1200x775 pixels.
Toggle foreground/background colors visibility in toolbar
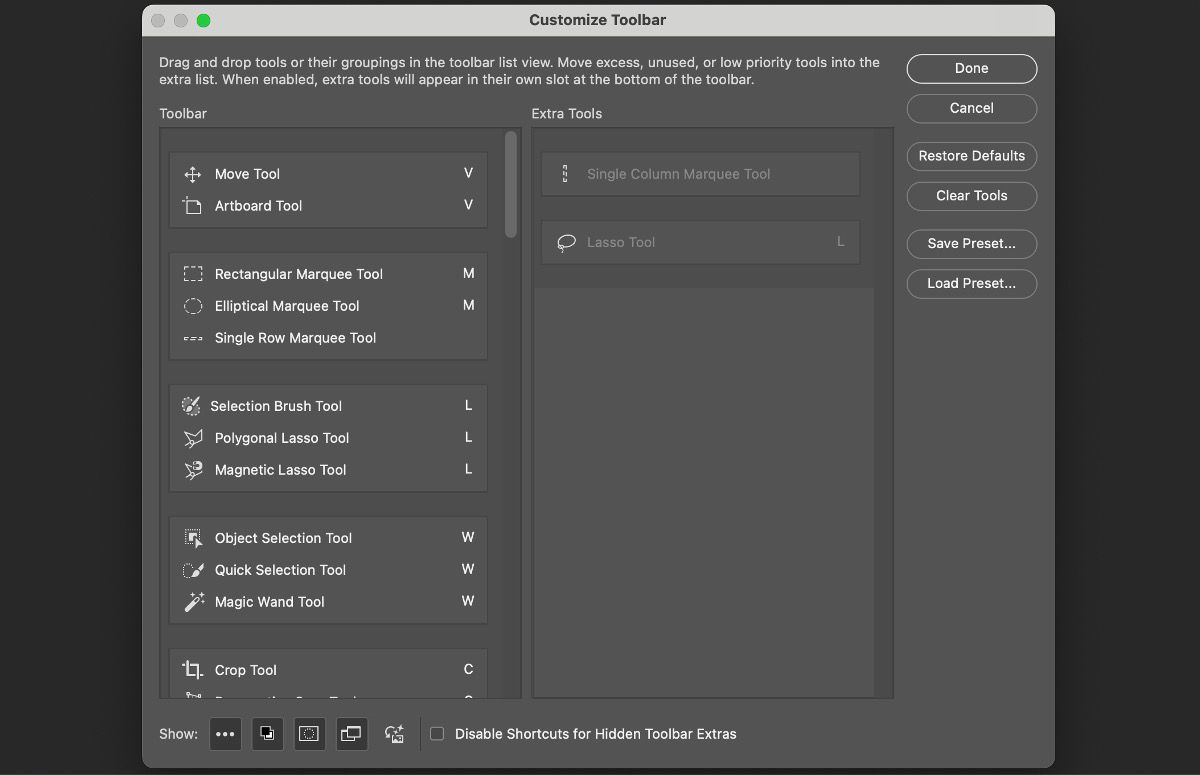tap(267, 734)
